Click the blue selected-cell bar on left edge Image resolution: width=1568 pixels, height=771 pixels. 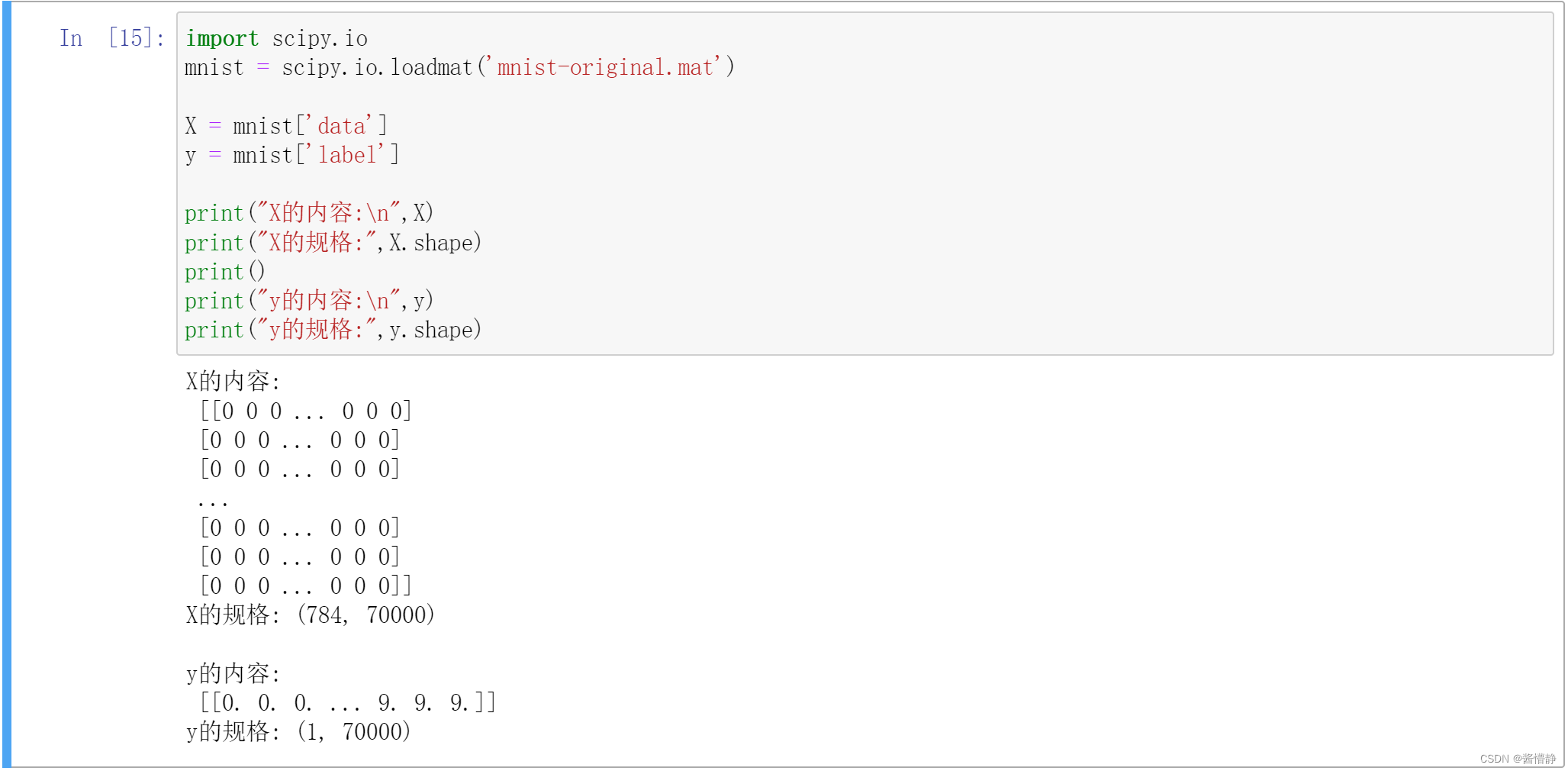click(x=7, y=385)
